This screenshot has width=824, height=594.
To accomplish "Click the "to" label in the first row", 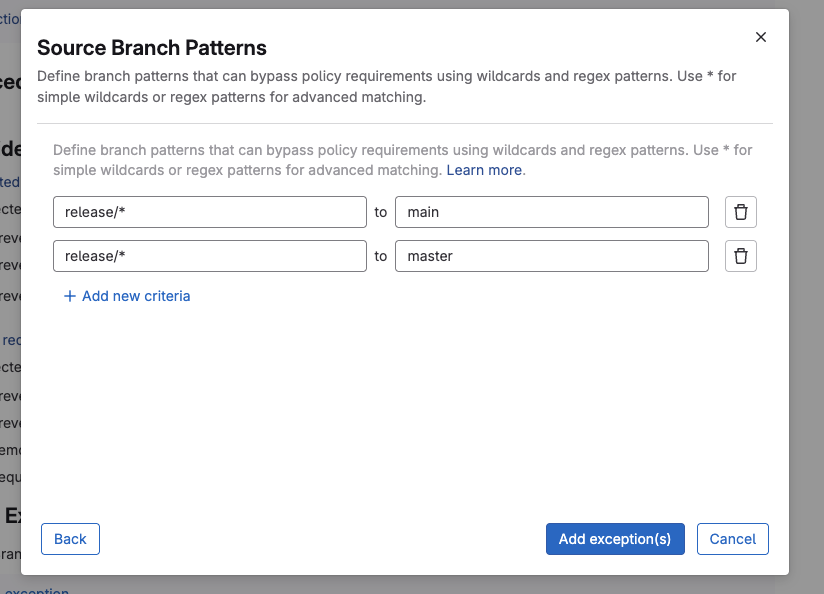I will tap(381, 212).
